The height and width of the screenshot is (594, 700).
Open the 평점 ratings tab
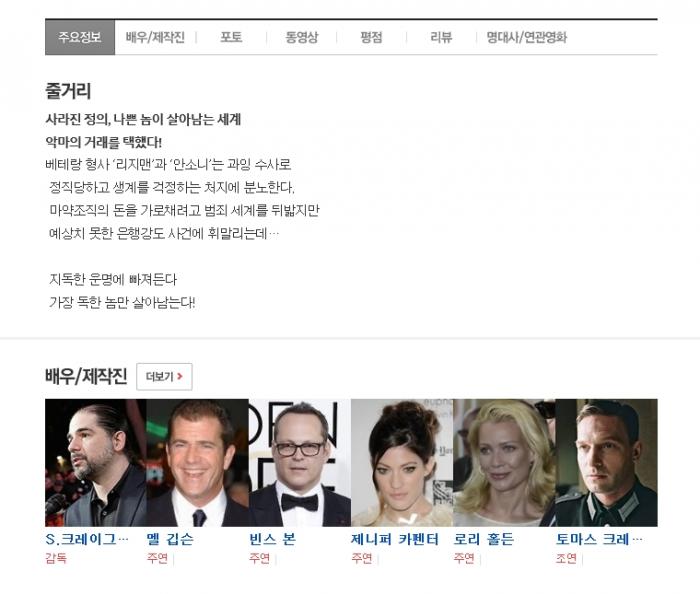coord(371,38)
